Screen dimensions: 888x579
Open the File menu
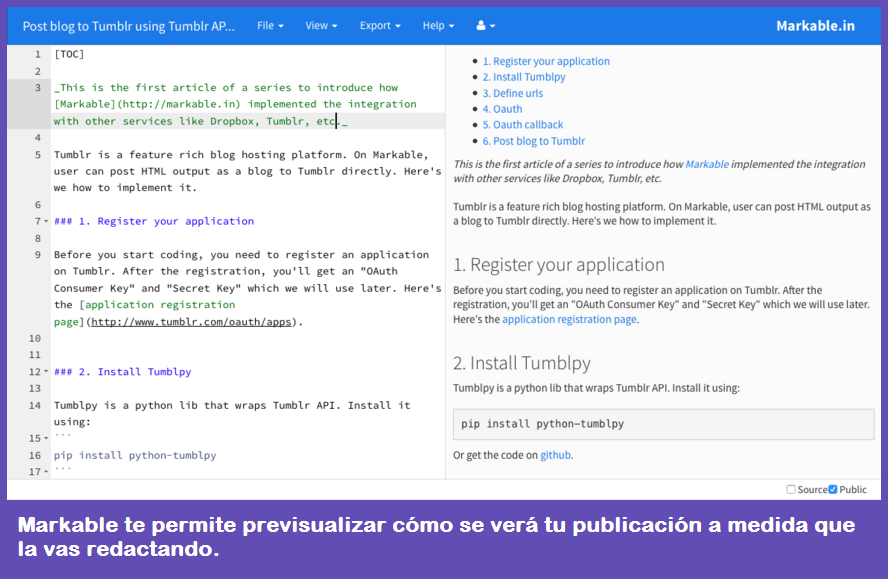tap(270, 26)
